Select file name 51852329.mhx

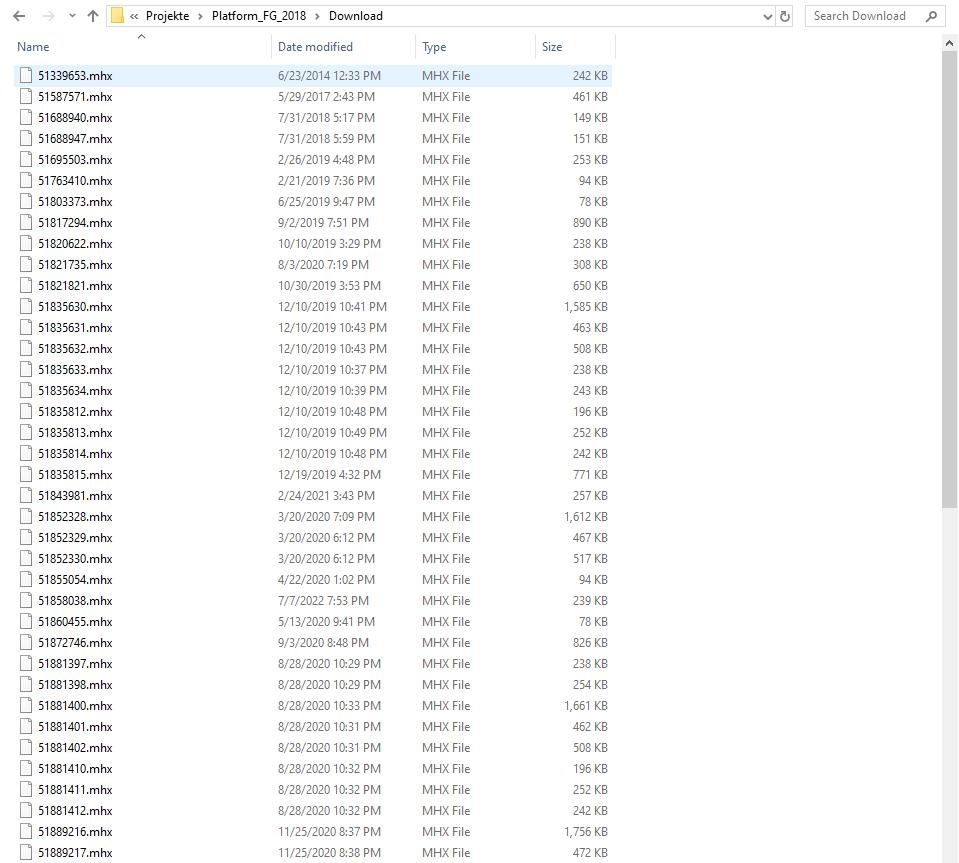75,538
